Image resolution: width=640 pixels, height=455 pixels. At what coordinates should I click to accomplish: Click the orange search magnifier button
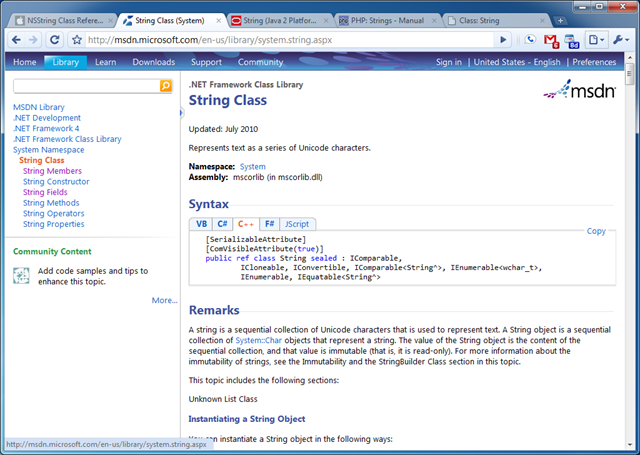(x=166, y=86)
